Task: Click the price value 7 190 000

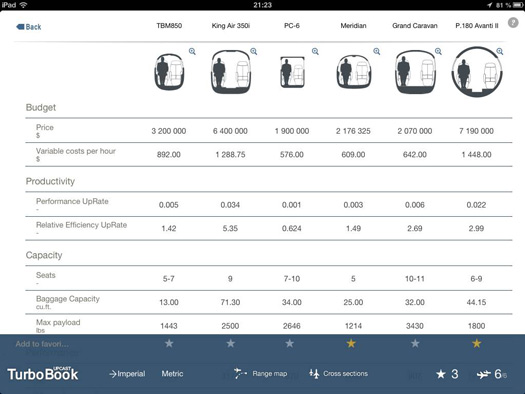Action: tap(476, 131)
